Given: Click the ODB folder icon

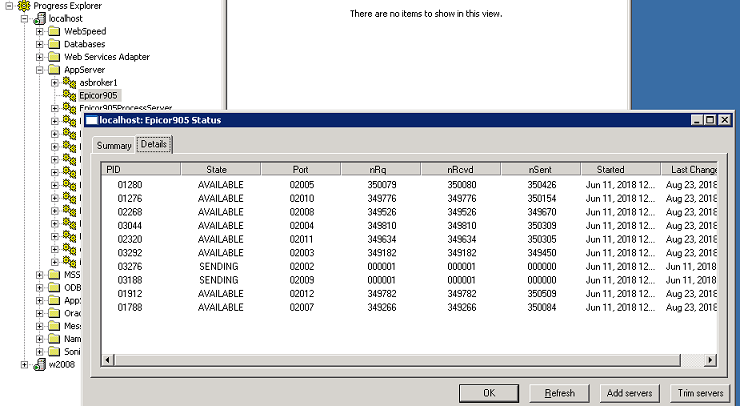Looking at the screenshot, I should point(54,288).
